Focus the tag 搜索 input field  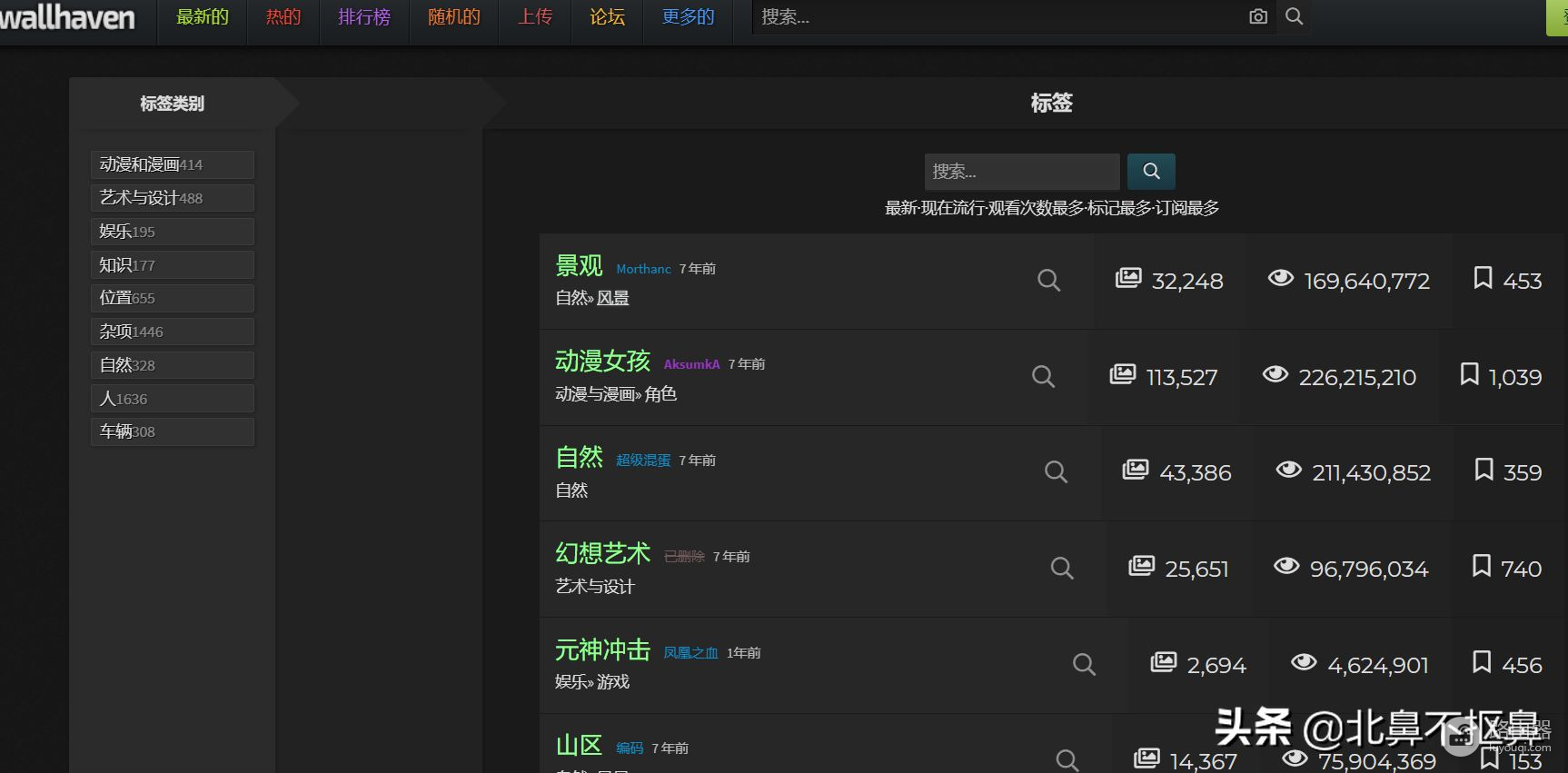(1022, 171)
